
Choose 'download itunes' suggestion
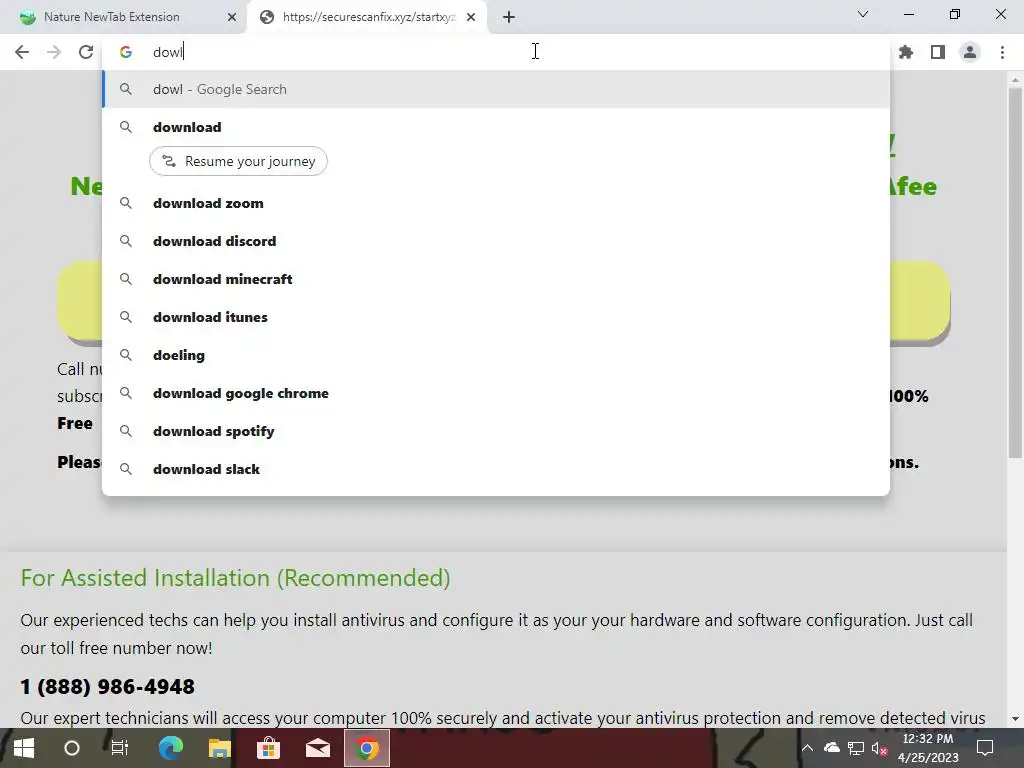point(496,317)
